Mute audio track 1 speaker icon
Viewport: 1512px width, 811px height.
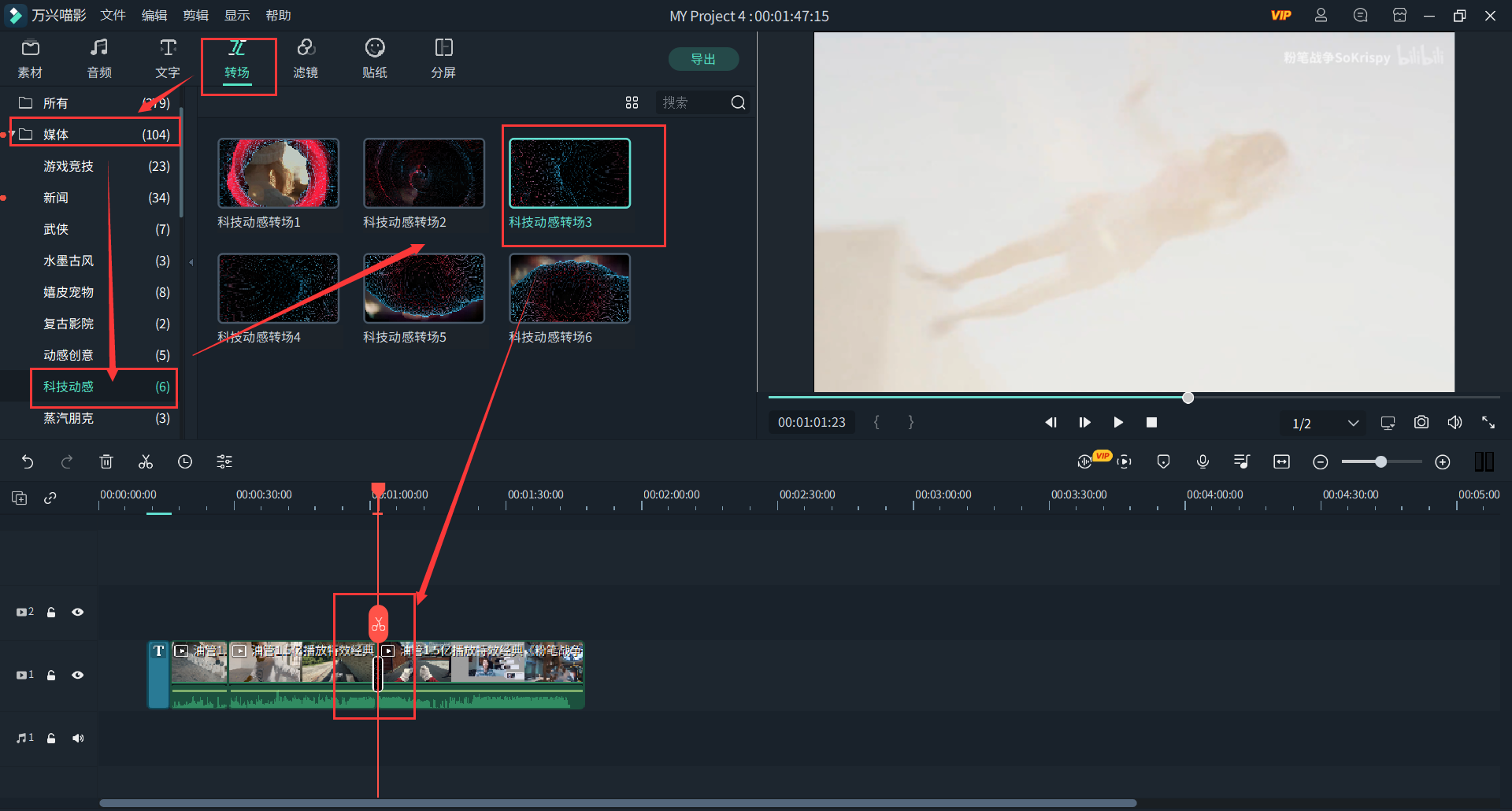coord(78,738)
